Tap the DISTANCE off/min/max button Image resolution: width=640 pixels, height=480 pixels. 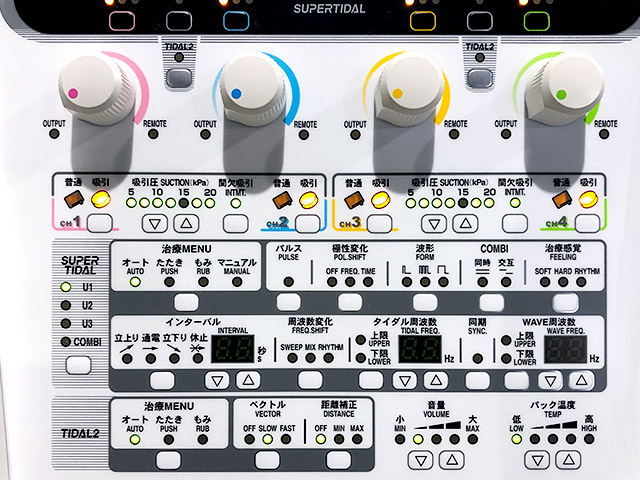pyautogui.click(x=339, y=460)
